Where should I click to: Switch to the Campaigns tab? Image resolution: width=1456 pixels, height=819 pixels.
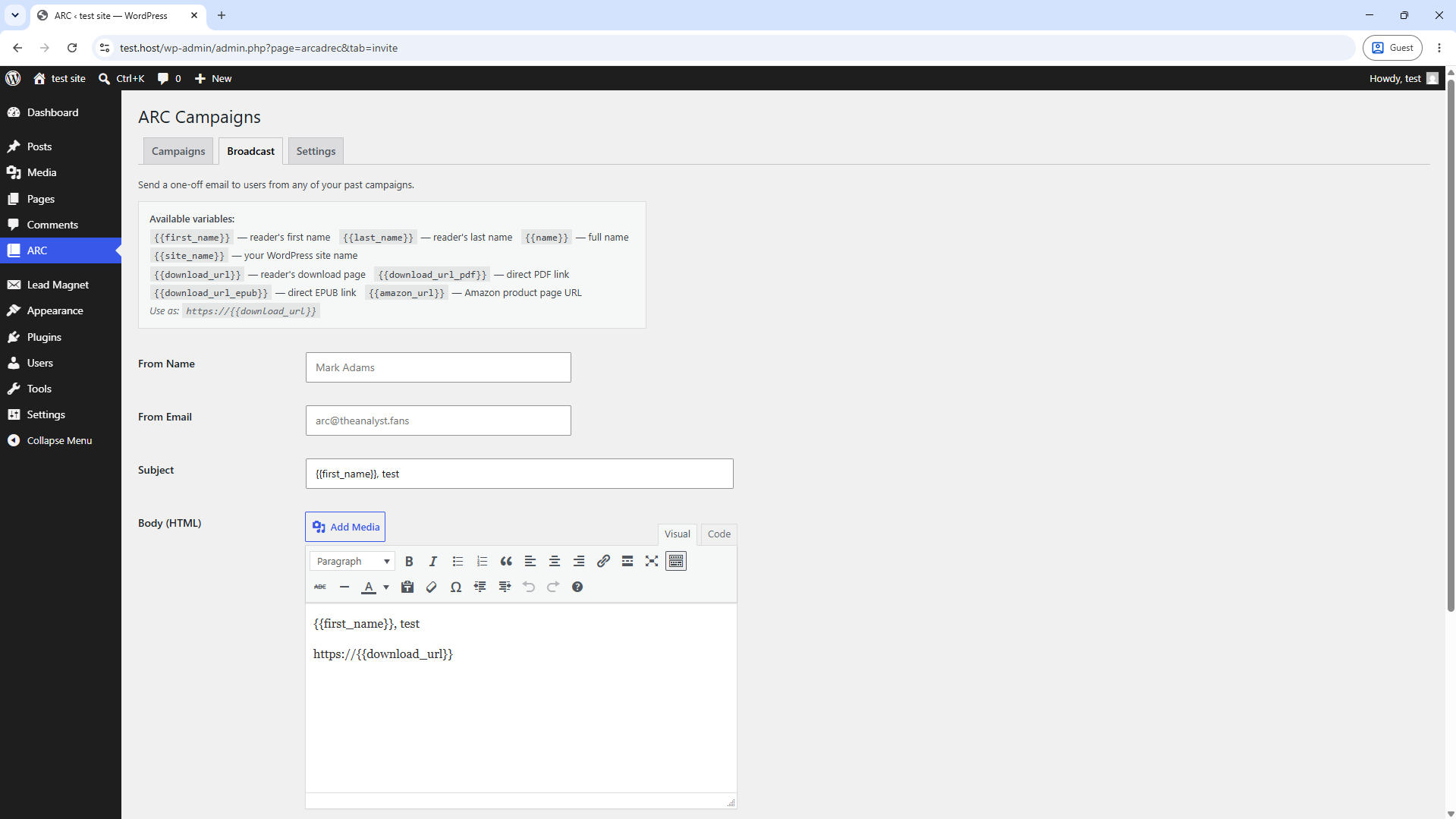point(178,151)
